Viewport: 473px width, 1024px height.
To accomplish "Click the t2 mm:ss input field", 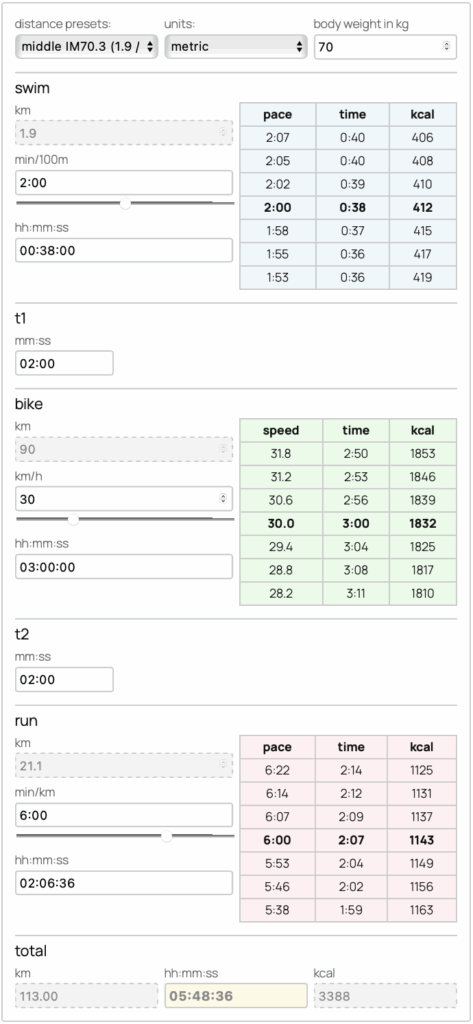I will [x=64, y=679].
